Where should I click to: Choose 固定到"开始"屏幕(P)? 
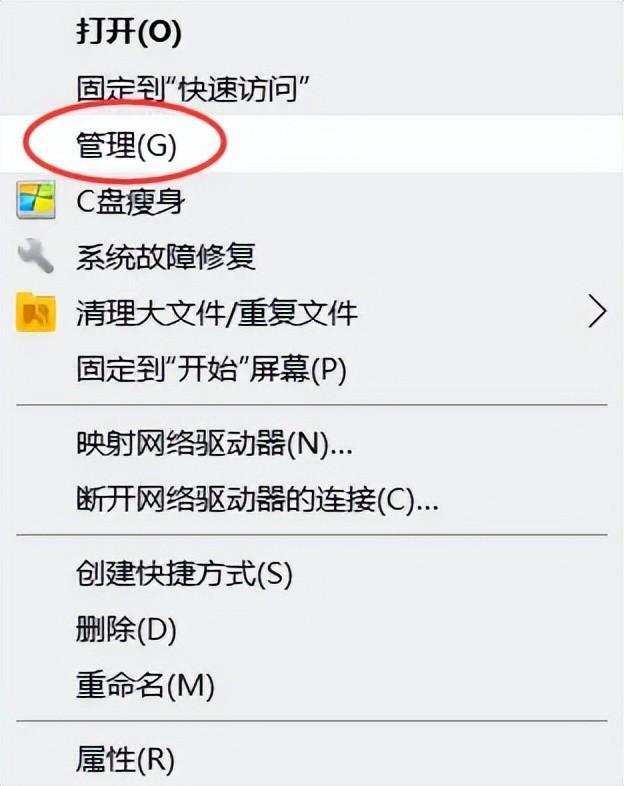tap(312, 369)
